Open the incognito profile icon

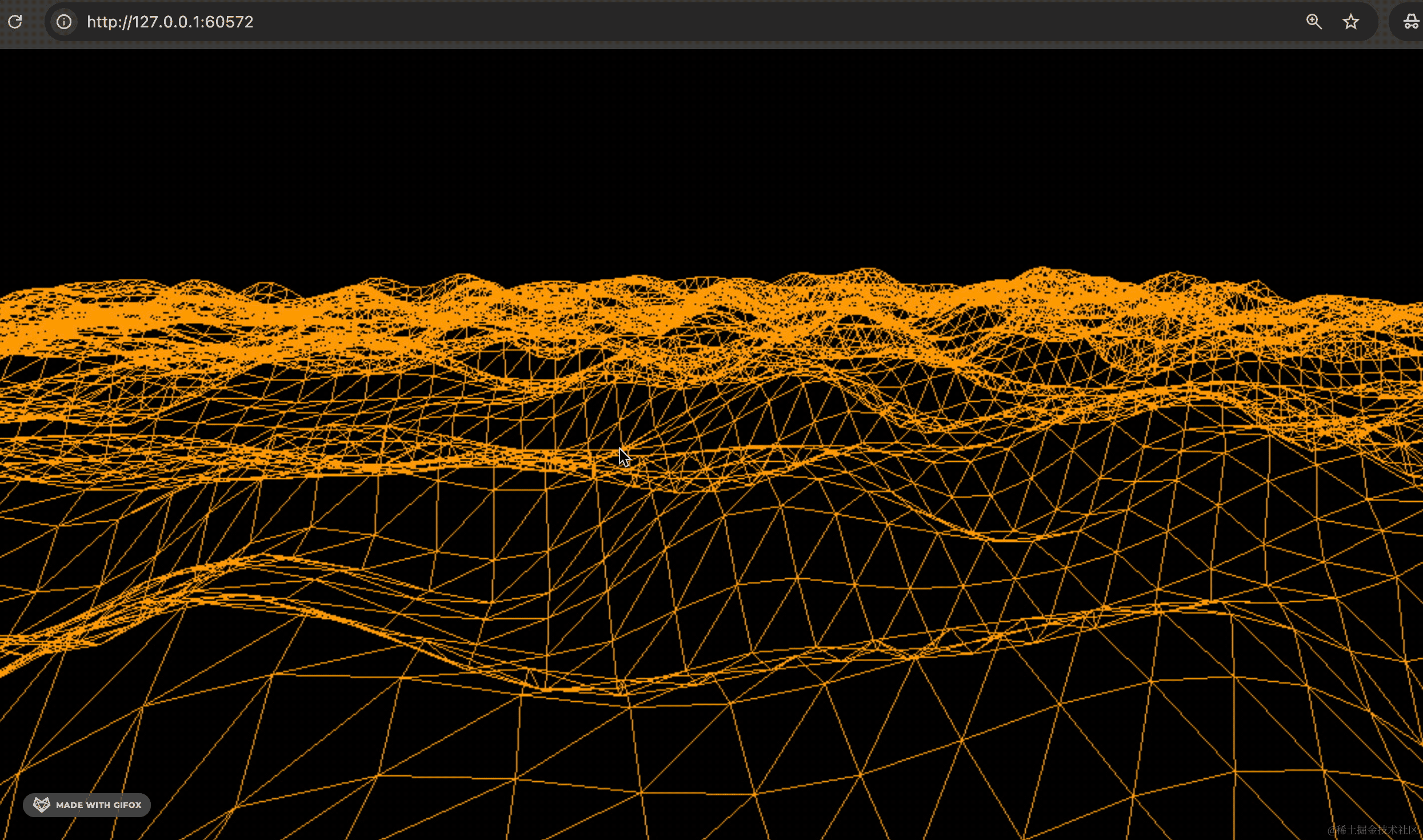click(1410, 22)
